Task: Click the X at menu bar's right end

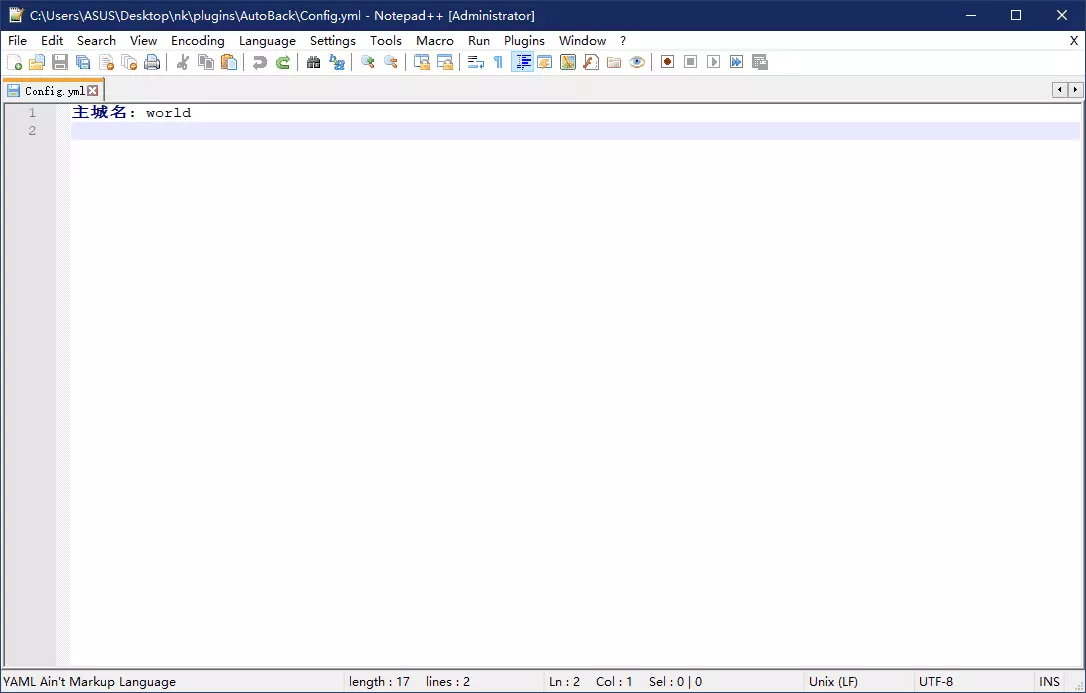Action: click(x=1074, y=41)
